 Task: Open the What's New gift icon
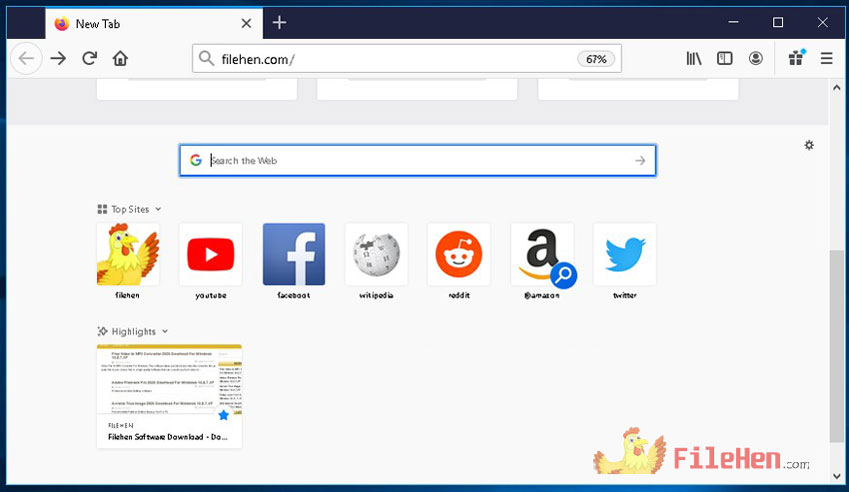pyautogui.click(x=796, y=57)
